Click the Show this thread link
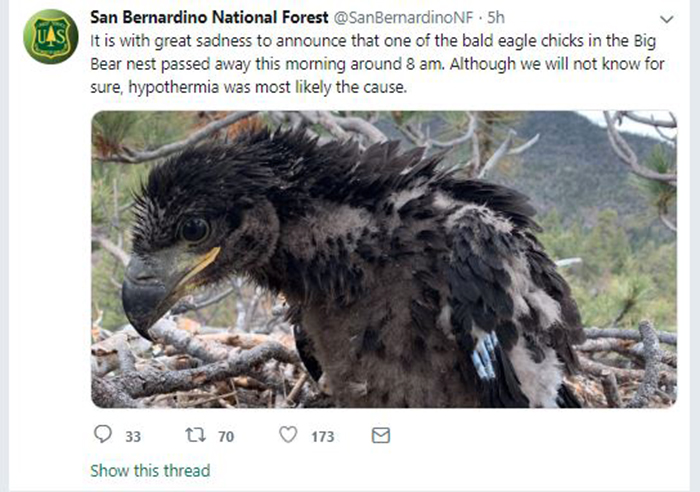The width and height of the screenshot is (700, 492). point(150,471)
